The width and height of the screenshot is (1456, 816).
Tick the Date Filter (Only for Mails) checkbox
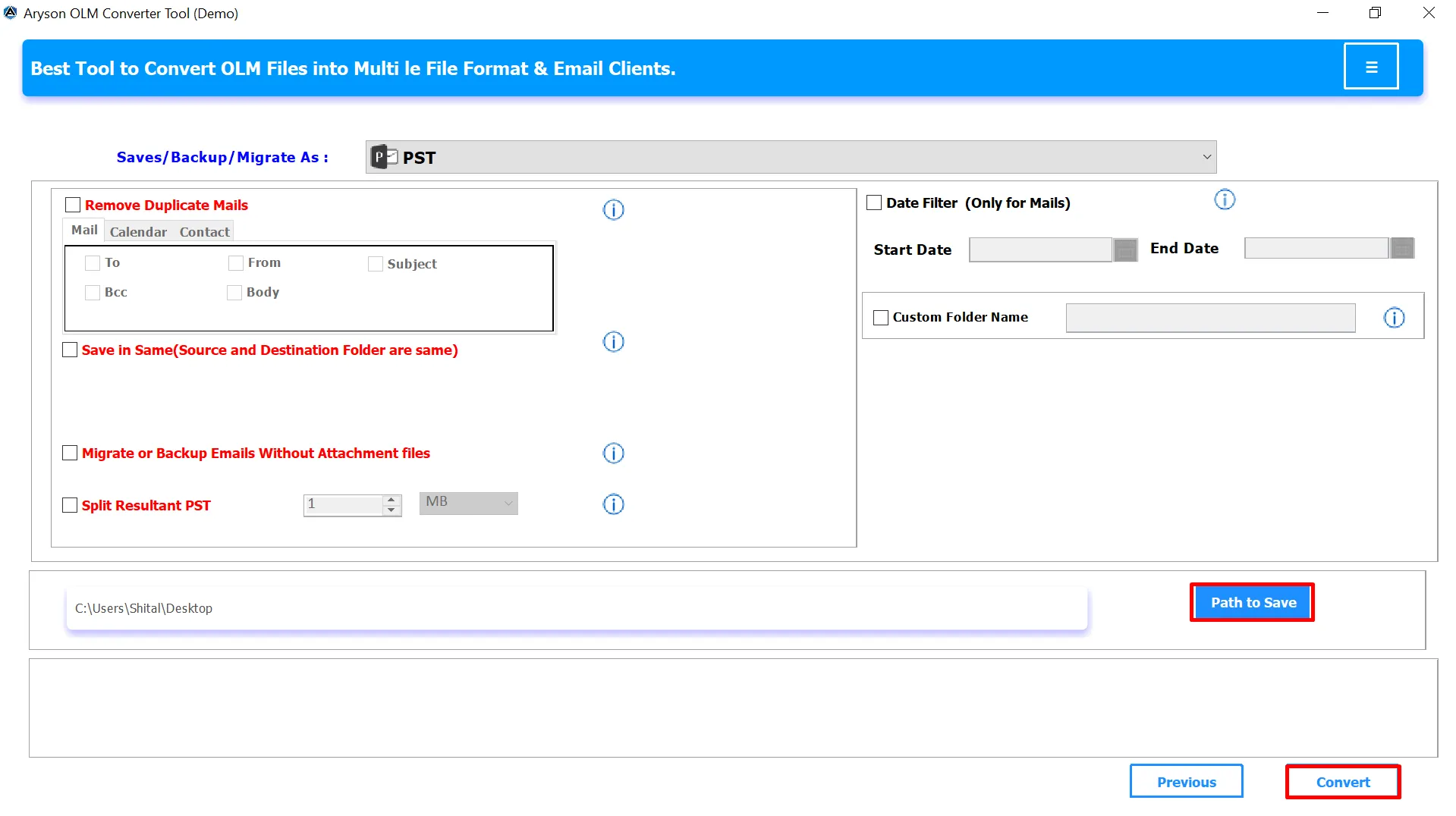pyautogui.click(x=874, y=202)
